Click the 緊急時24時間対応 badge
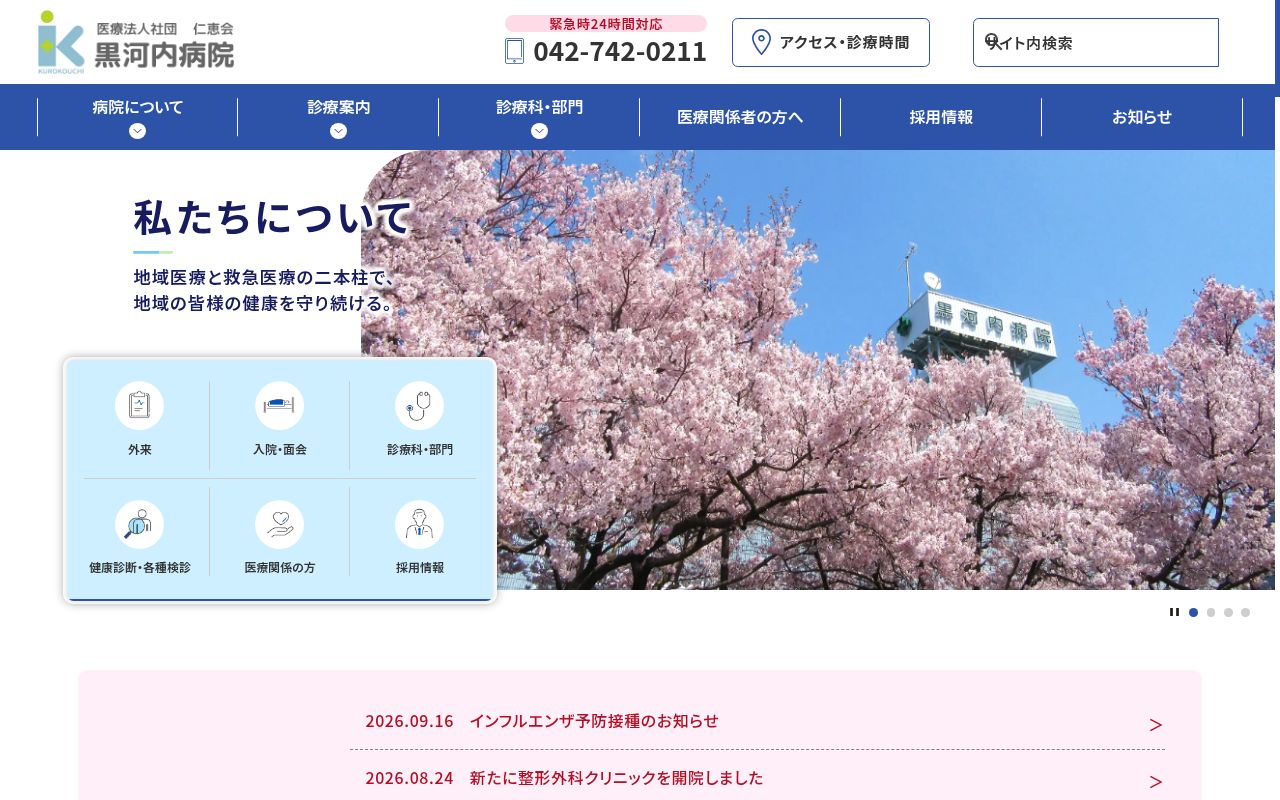 (606, 23)
